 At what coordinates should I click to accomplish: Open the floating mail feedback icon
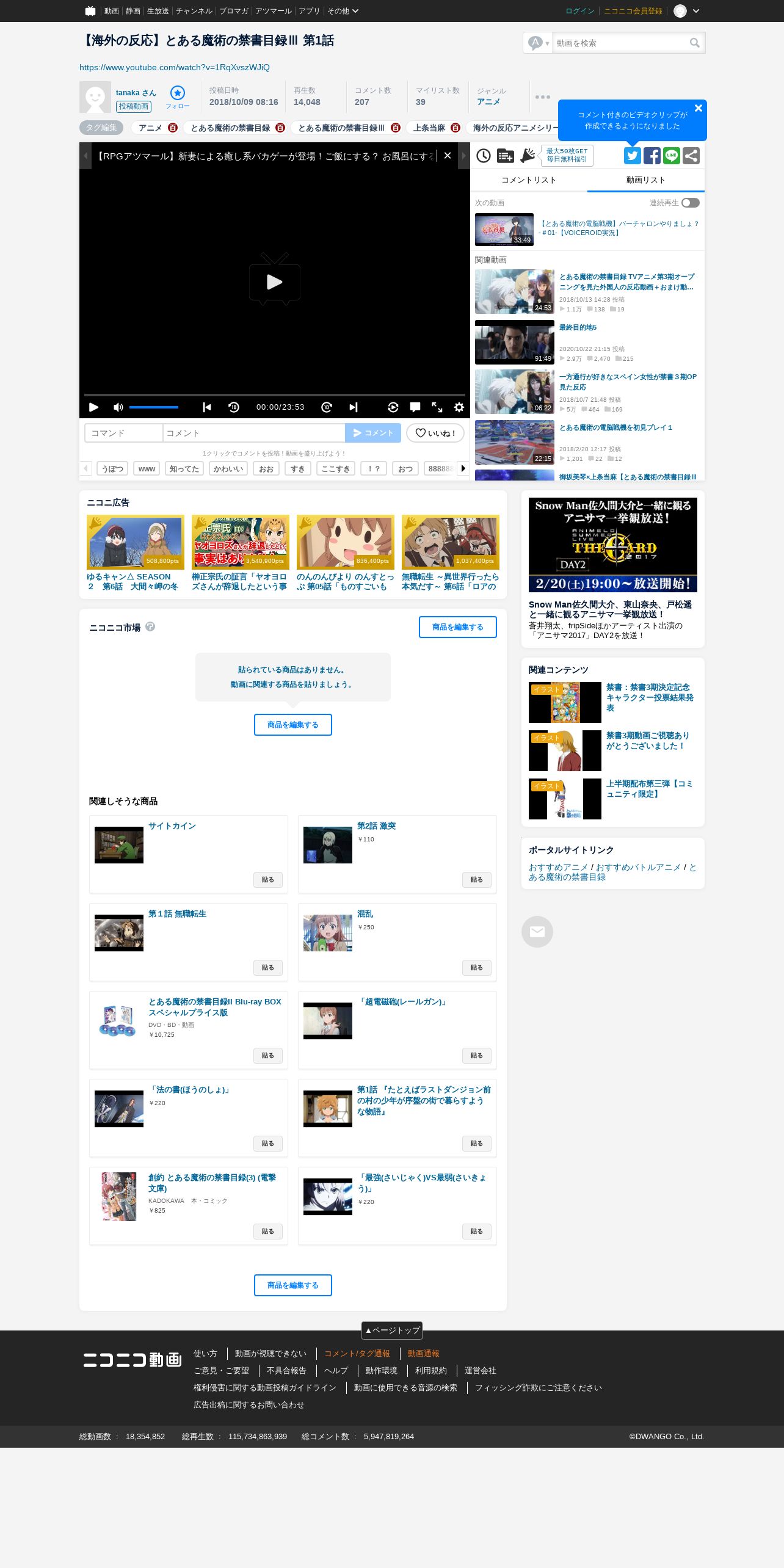click(537, 932)
